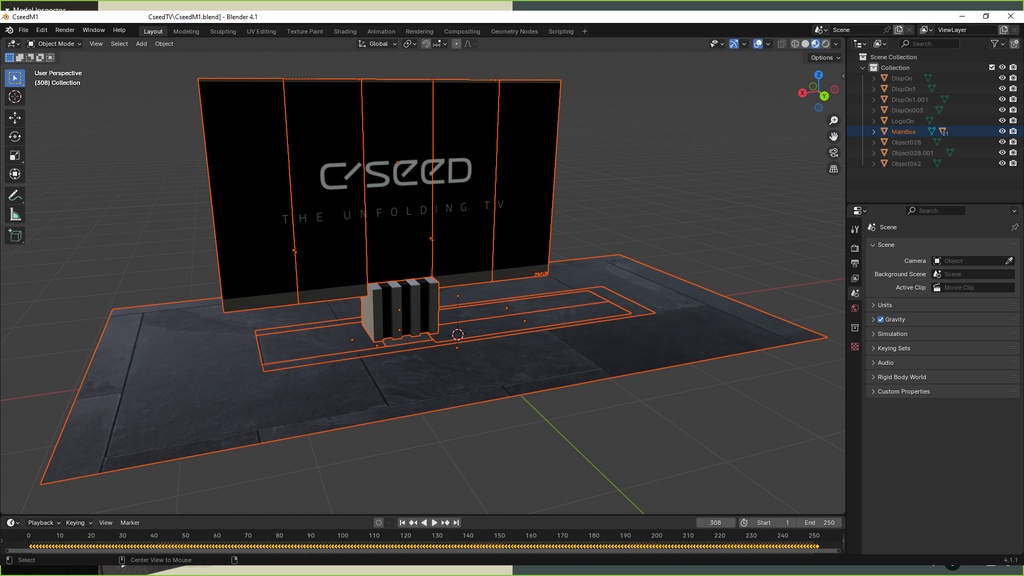Click the camera eyedropper icon
The width and height of the screenshot is (1024, 576).
(x=1009, y=260)
